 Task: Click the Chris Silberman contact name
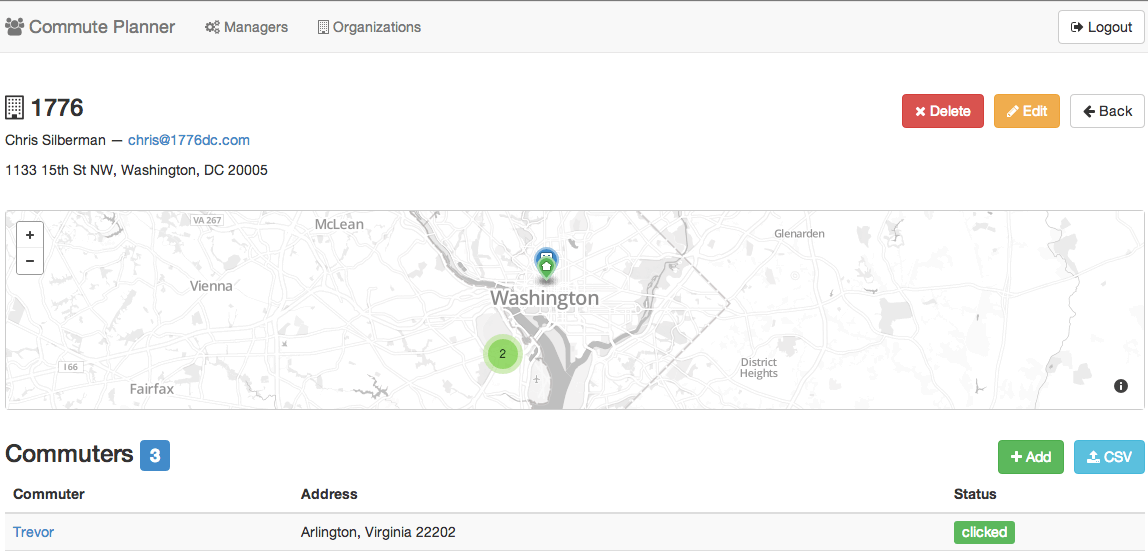pyautogui.click(x=55, y=140)
